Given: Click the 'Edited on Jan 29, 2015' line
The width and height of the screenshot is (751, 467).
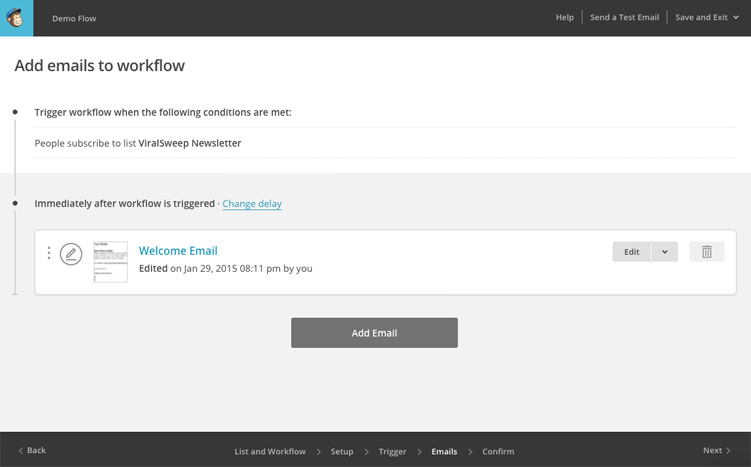Looking at the screenshot, I should point(226,268).
